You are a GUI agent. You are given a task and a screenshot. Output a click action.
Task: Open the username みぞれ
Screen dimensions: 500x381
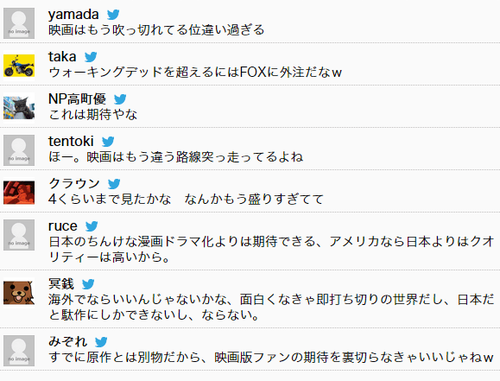(68, 342)
